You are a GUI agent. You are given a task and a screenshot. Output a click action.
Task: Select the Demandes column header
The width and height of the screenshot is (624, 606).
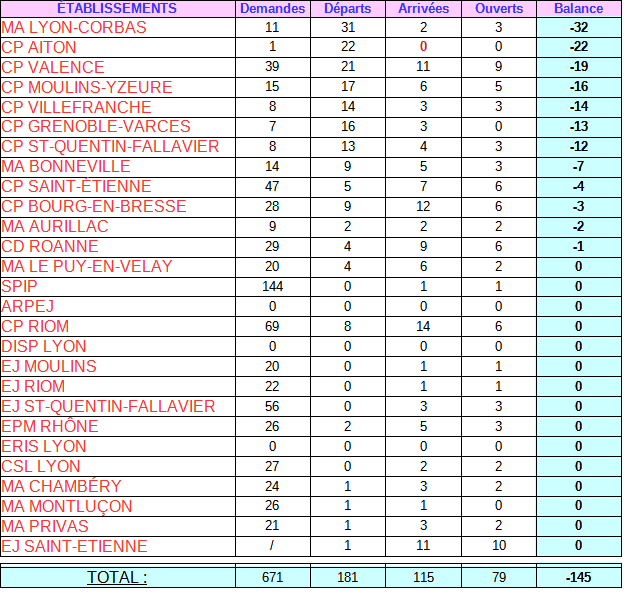272,9
